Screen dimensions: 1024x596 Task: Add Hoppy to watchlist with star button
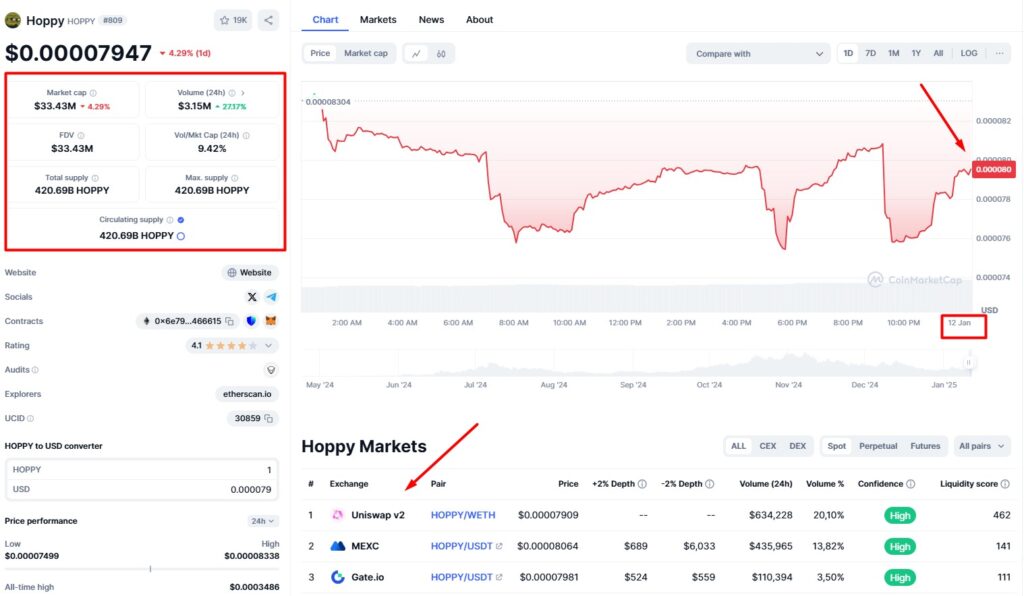(233, 20)
